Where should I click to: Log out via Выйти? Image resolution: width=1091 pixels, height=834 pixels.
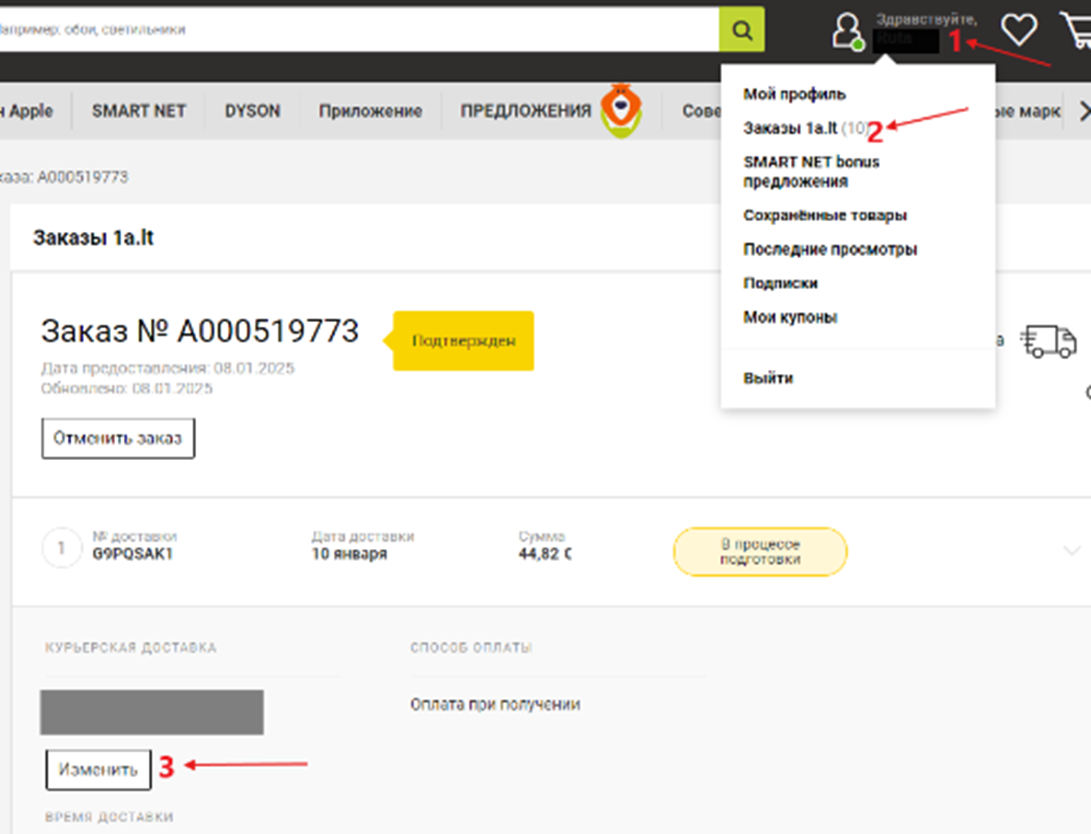pos(768,378)
